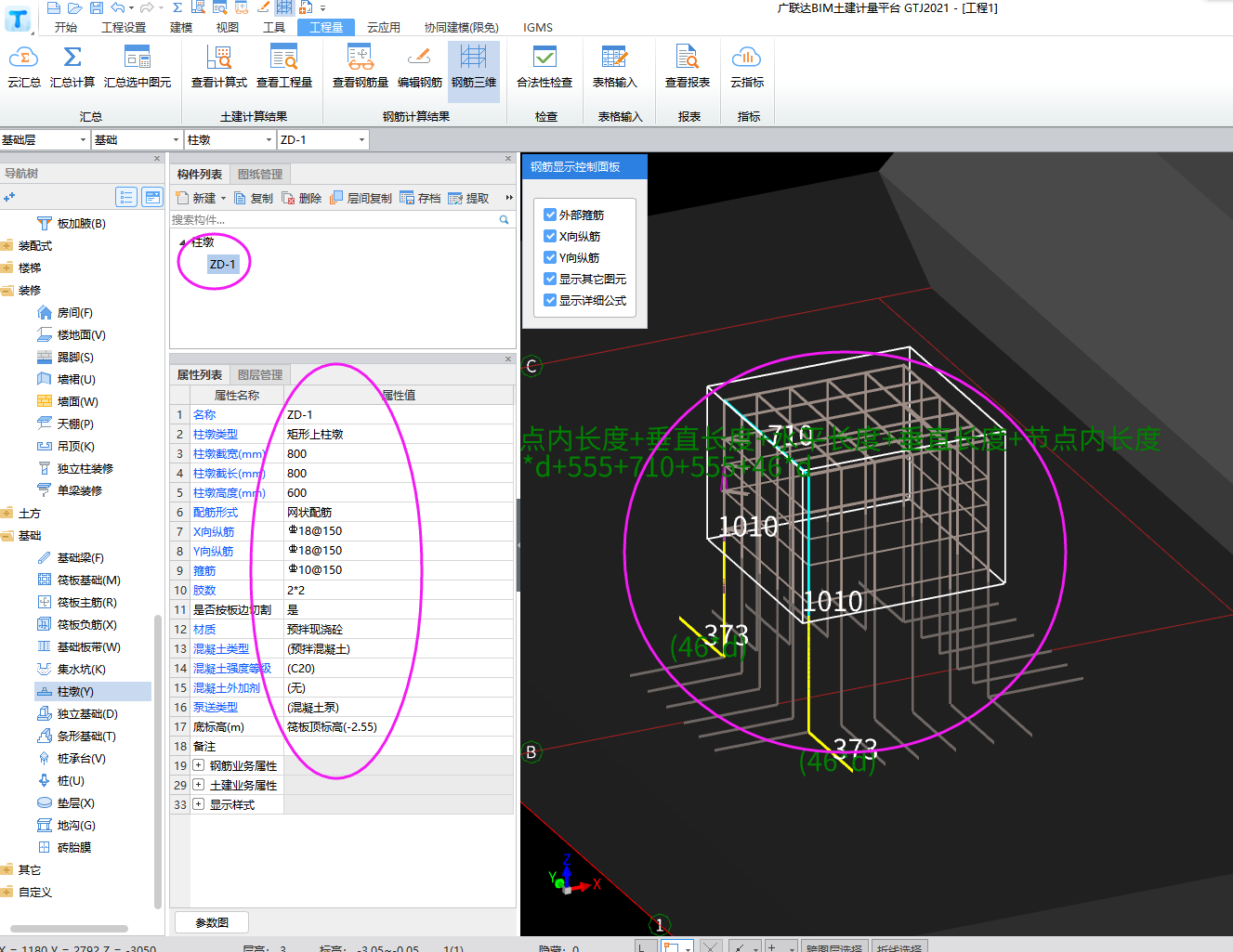1233x952 pixels.
Task: Click the undo arrow in quick access toolbar
Action: click(118, 7)
